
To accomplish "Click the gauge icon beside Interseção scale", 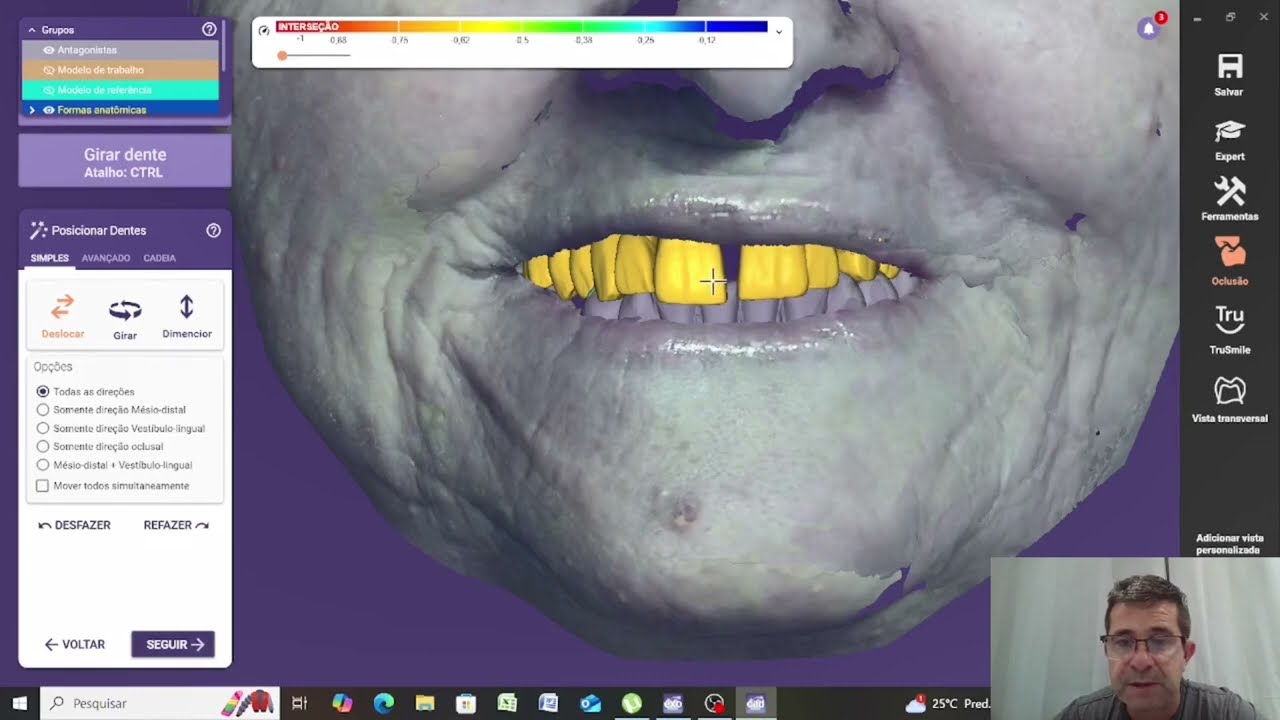I will click(264, 30).
